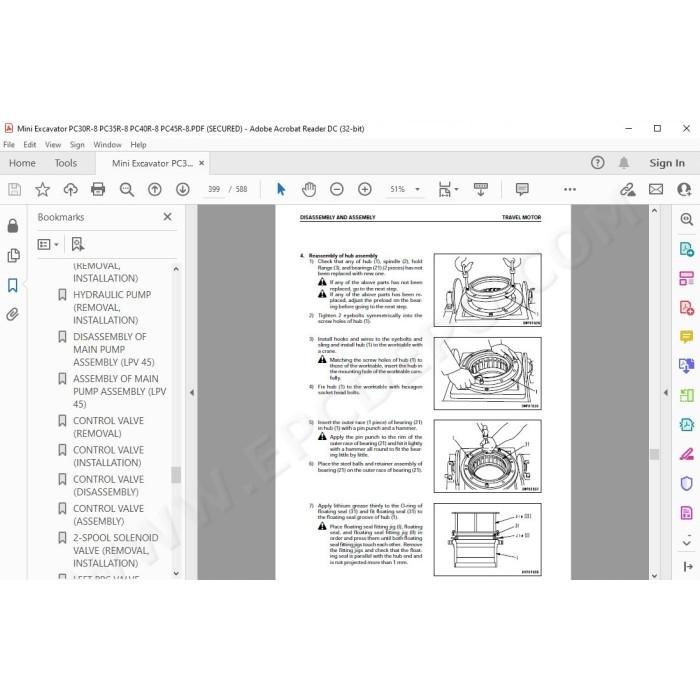700x700 pixels.
Task: Click the share with others person icon
Action: (x=684, y=189)
